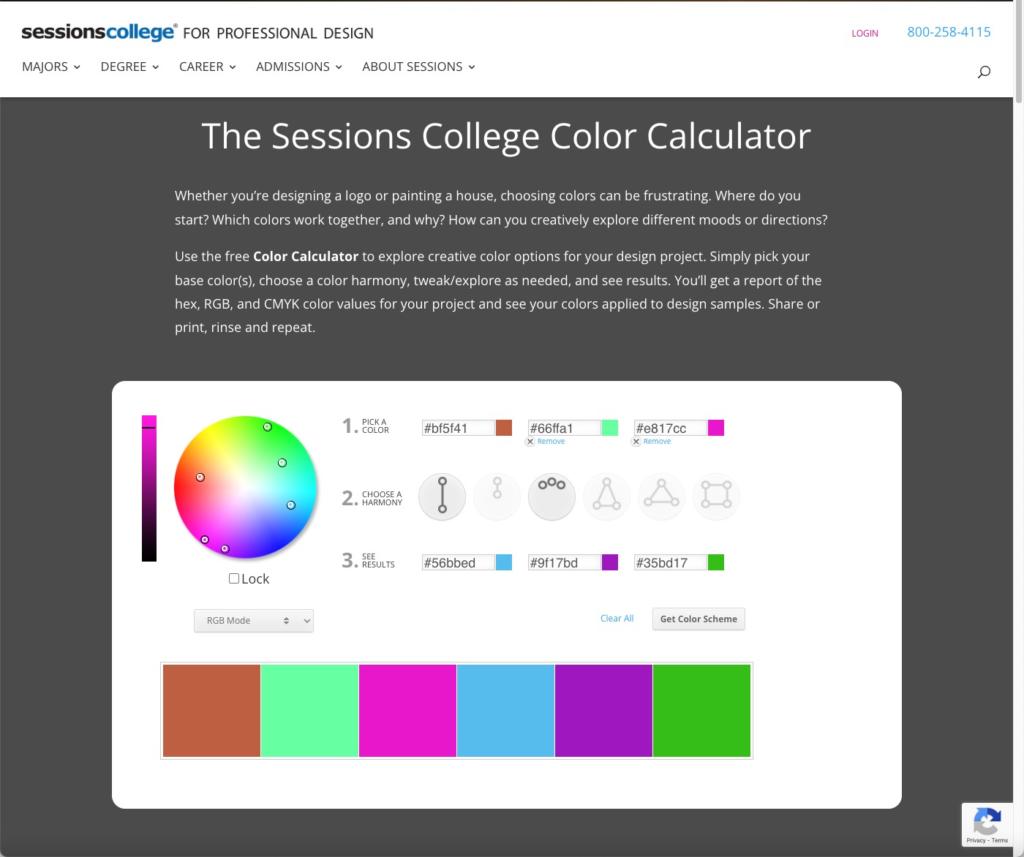Open the DEGREE menu
Viewport: 1024px width, 857px height.
tap(122, 67)
